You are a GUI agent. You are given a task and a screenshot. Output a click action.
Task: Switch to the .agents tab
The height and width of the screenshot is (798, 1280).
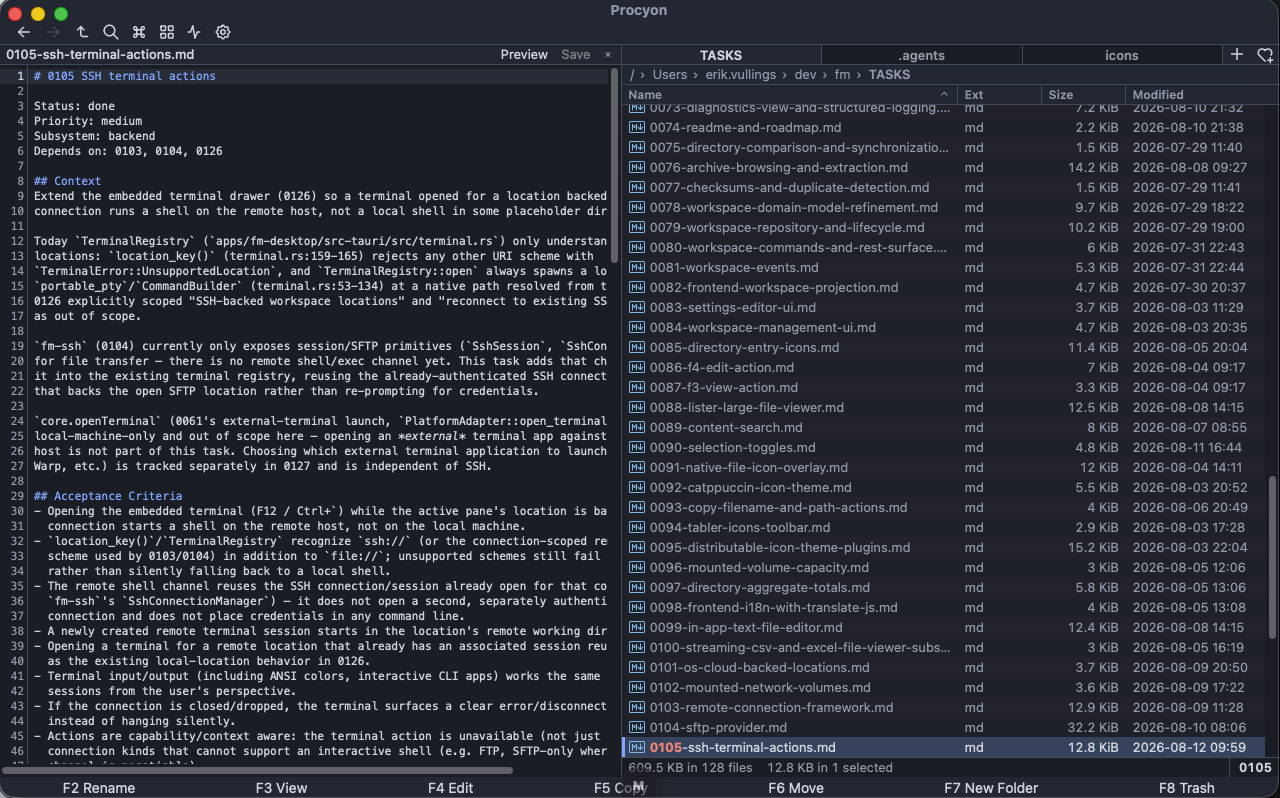coord(922,55)
